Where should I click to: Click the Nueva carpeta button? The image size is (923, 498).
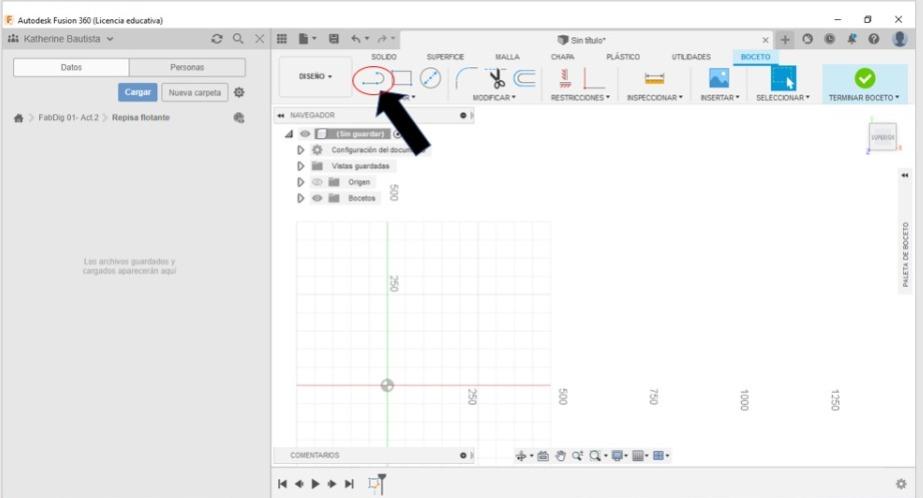[x=195, y=92]
